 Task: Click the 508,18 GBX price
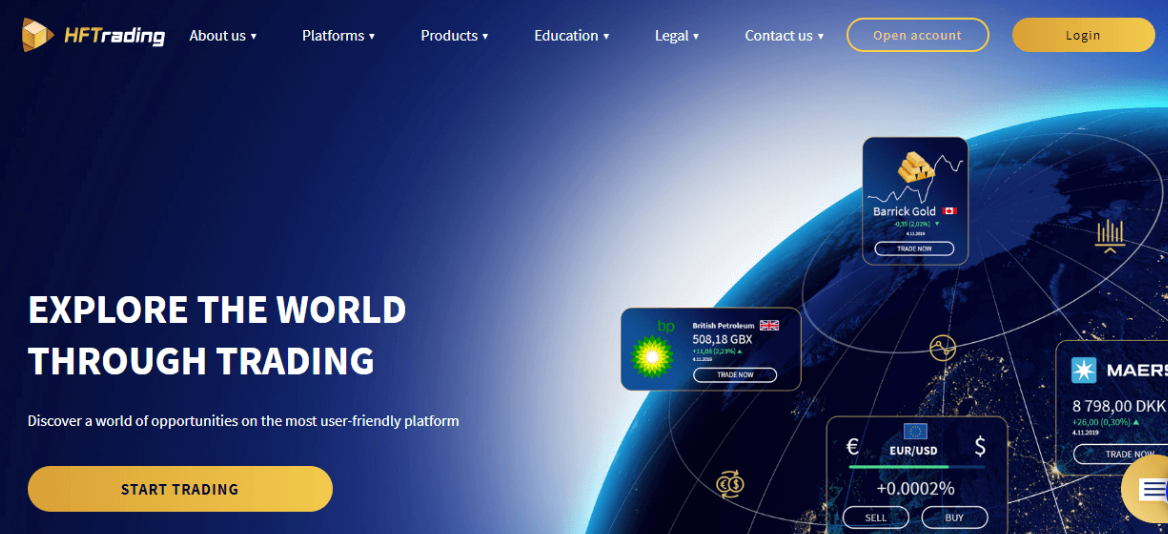[x=722, y=340]
